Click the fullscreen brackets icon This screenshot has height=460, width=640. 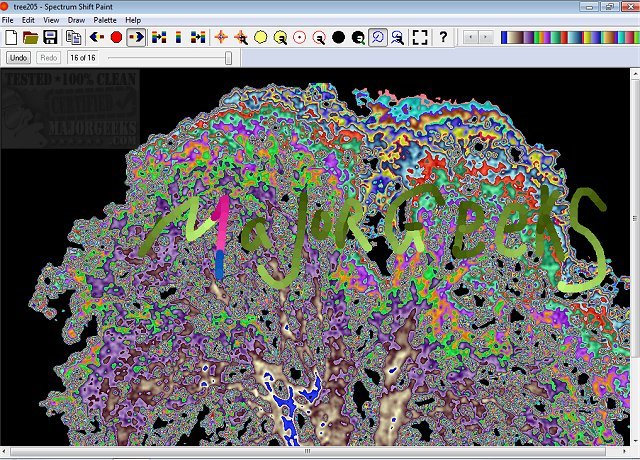point(420,37)
